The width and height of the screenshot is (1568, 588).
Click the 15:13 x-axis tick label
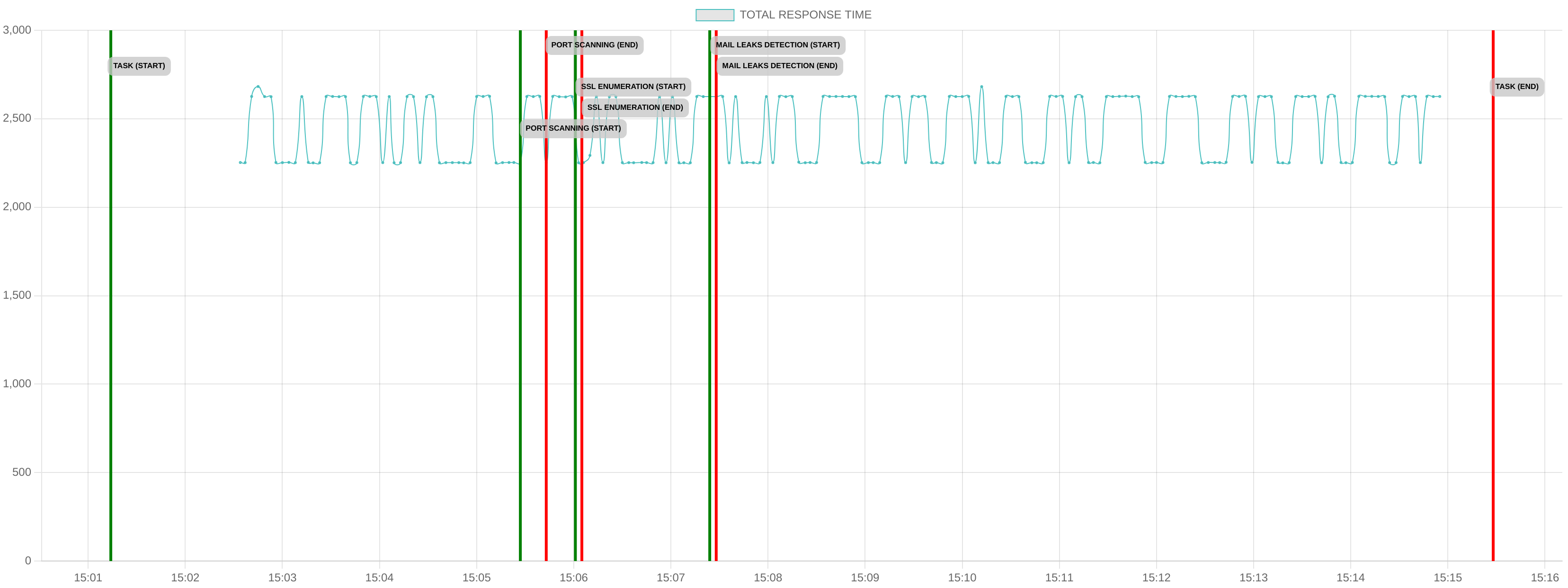click(1253, 578)
